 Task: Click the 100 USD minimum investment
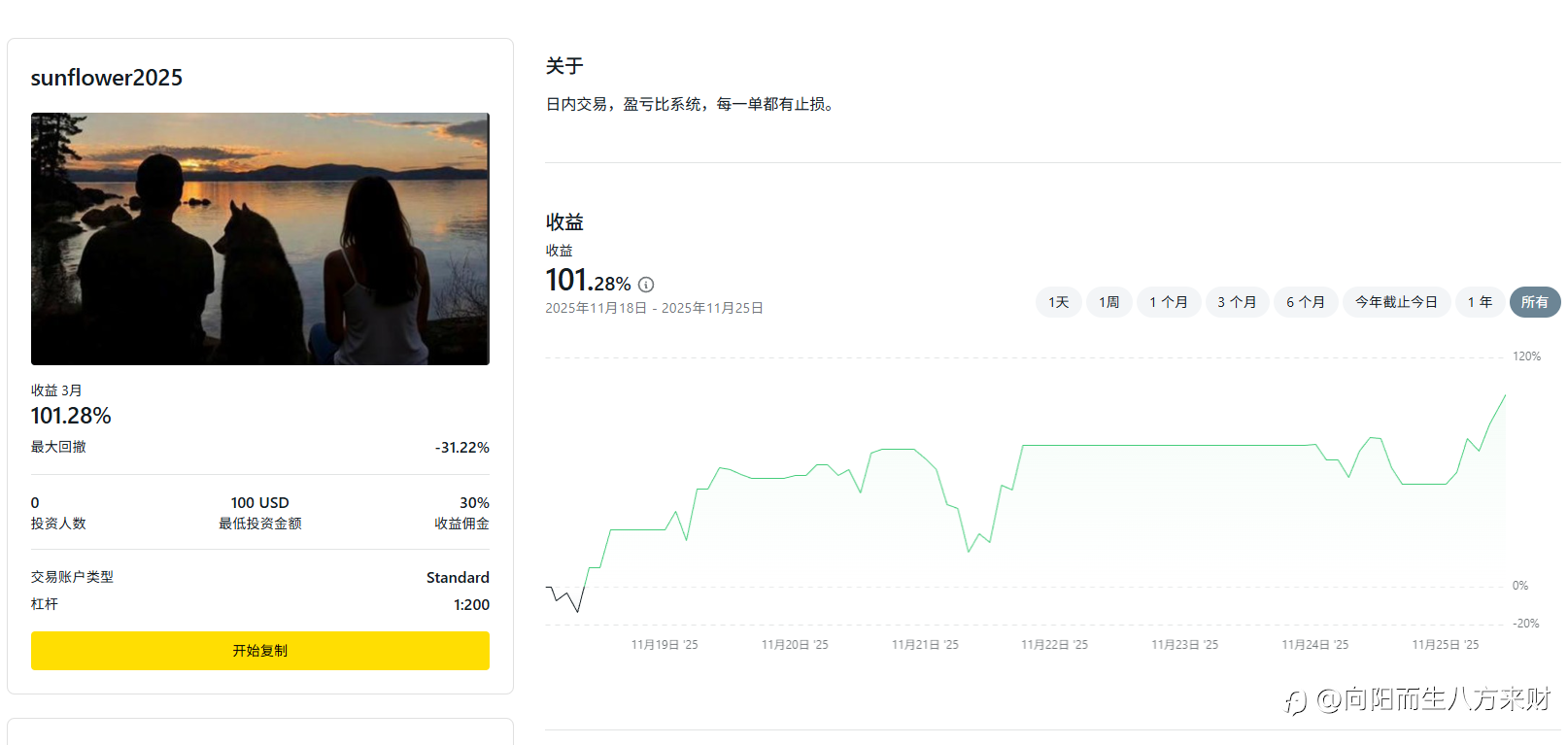click(259, 503)
